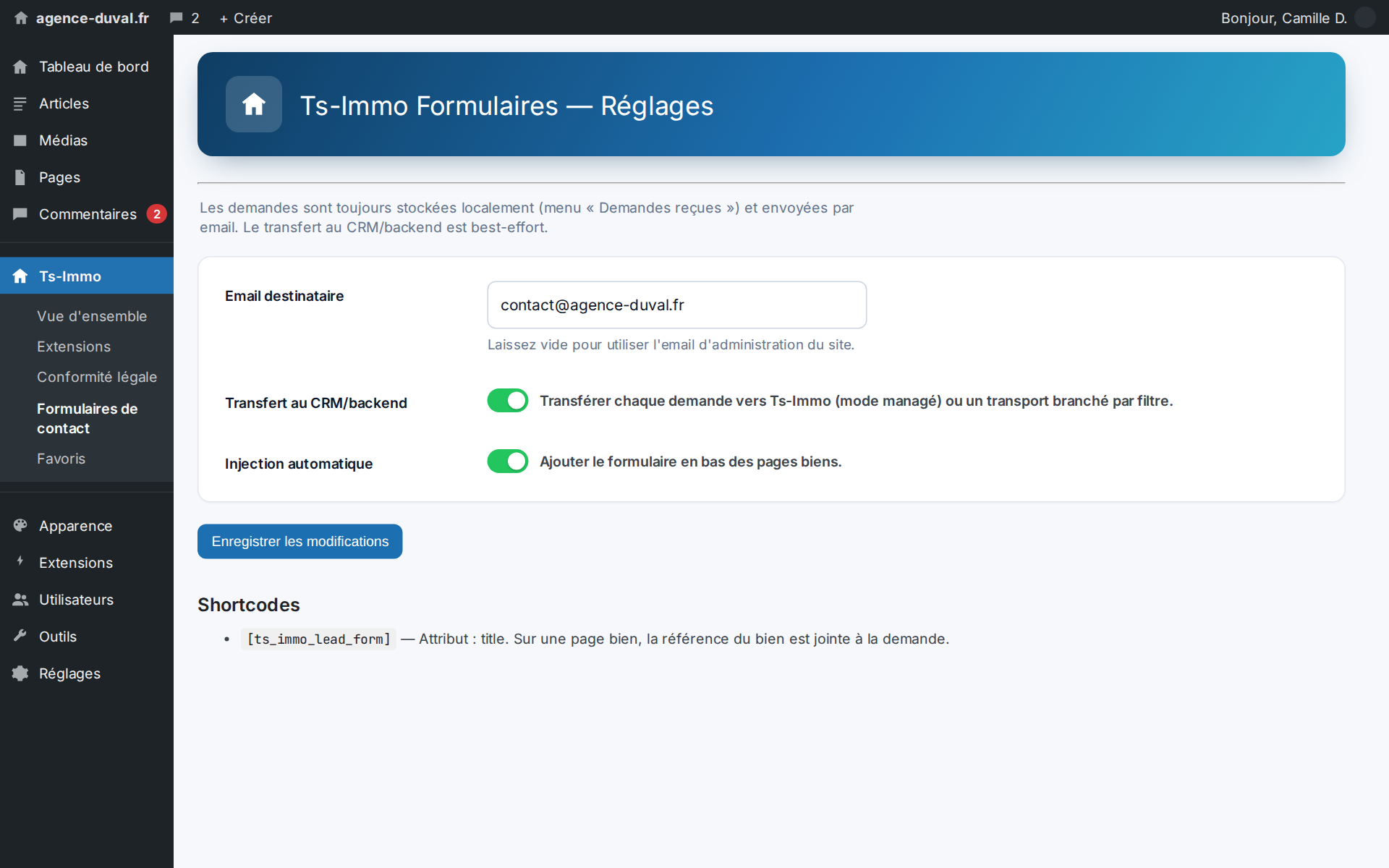Click the Pages document icon
This screenshot has height=868, width=1389.
20,177
